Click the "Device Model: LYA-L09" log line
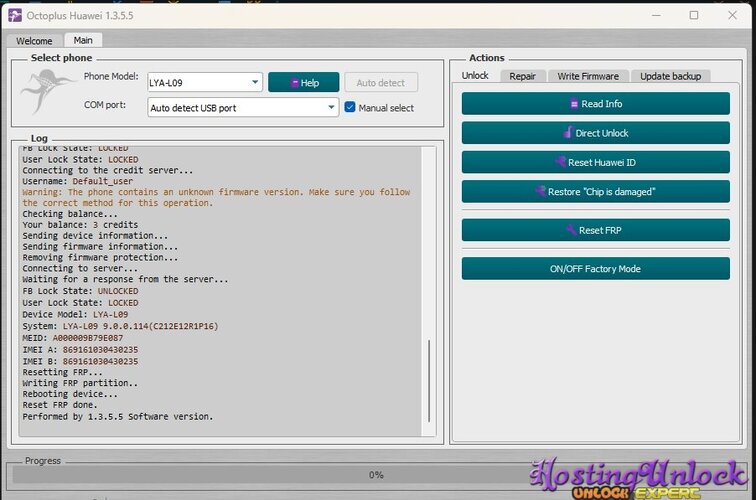The width and height of the screenshot is (756, 500). point(75,314)
